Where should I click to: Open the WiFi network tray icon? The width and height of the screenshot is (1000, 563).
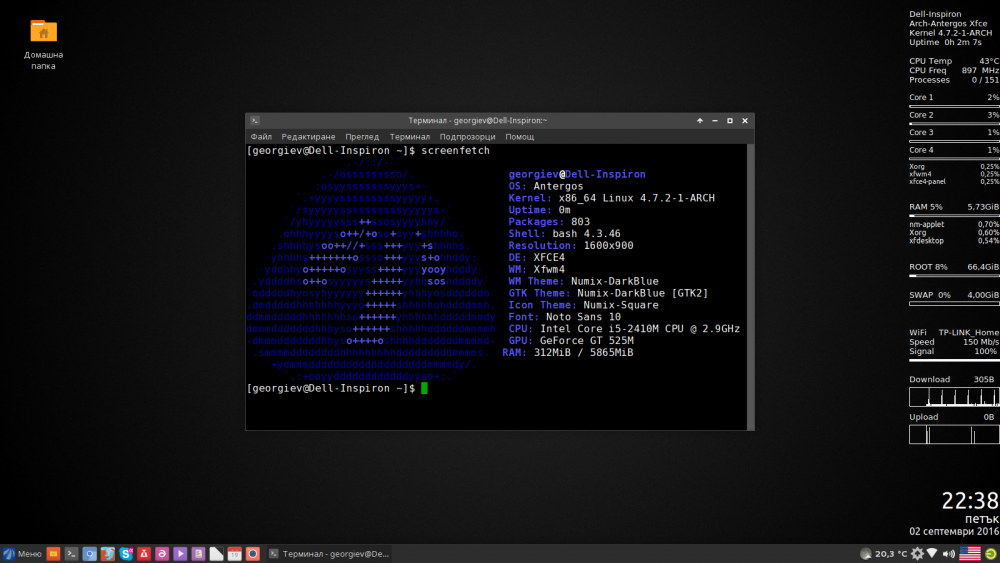932,553
